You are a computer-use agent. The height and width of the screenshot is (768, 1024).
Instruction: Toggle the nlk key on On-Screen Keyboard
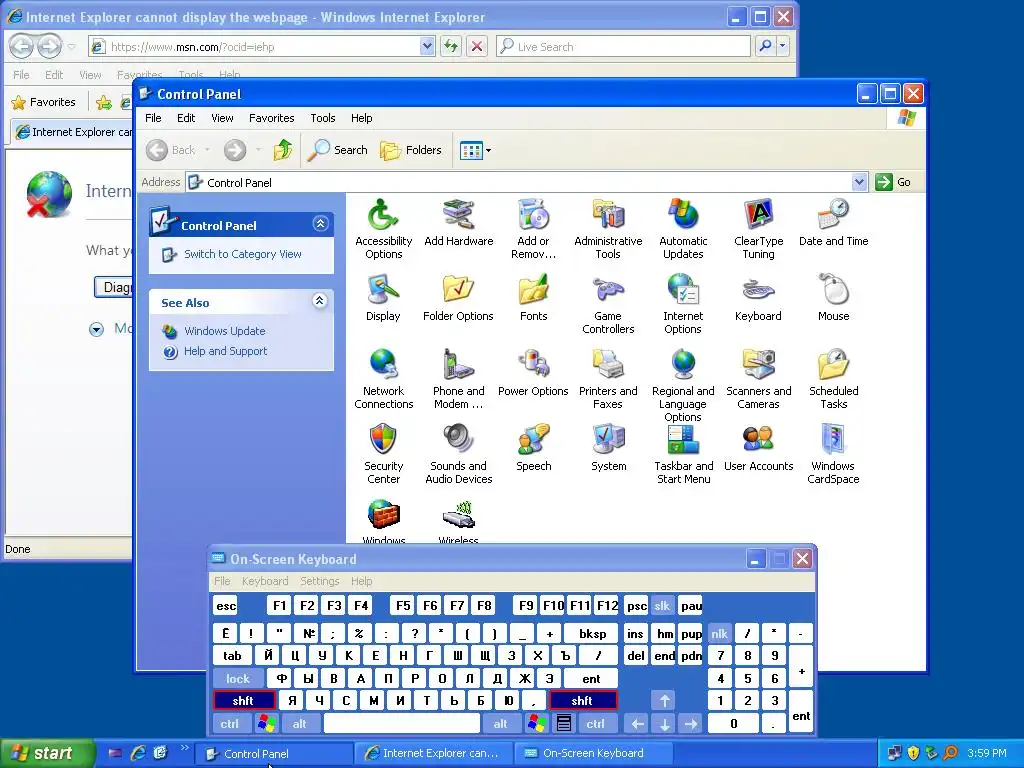(719, 633)
